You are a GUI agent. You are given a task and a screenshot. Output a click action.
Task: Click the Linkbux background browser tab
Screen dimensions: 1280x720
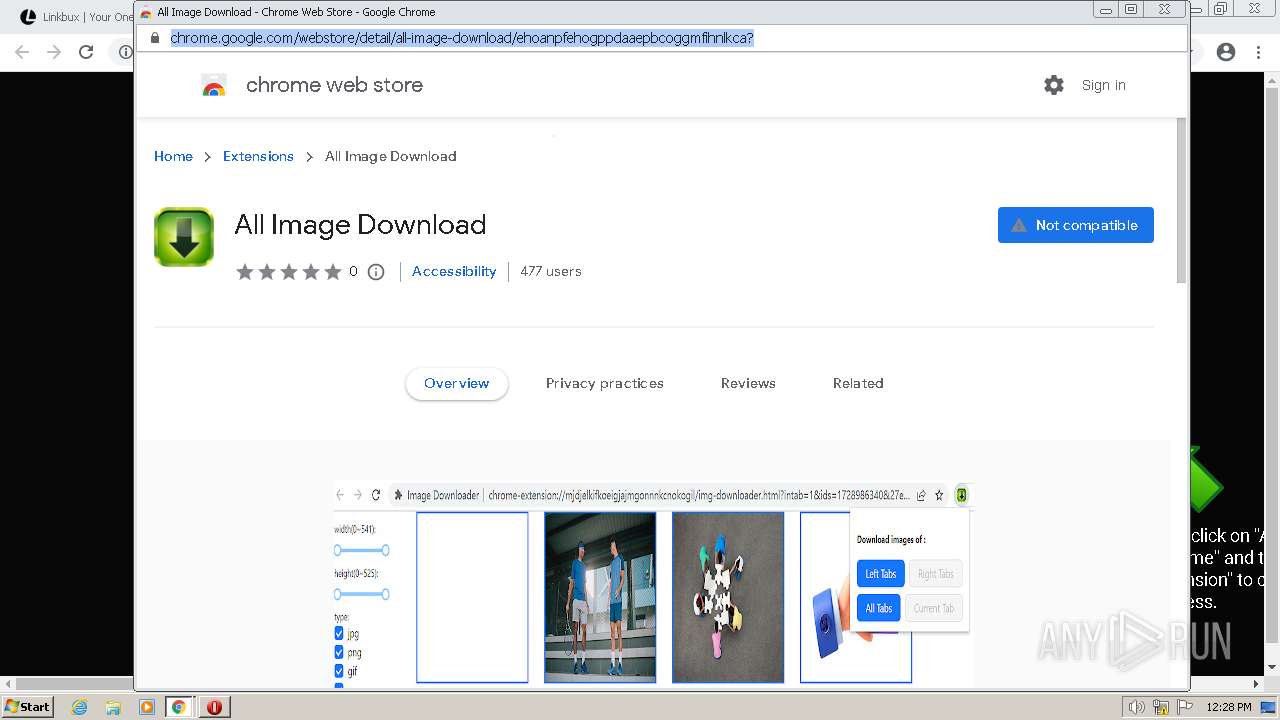tap(76, 17)
